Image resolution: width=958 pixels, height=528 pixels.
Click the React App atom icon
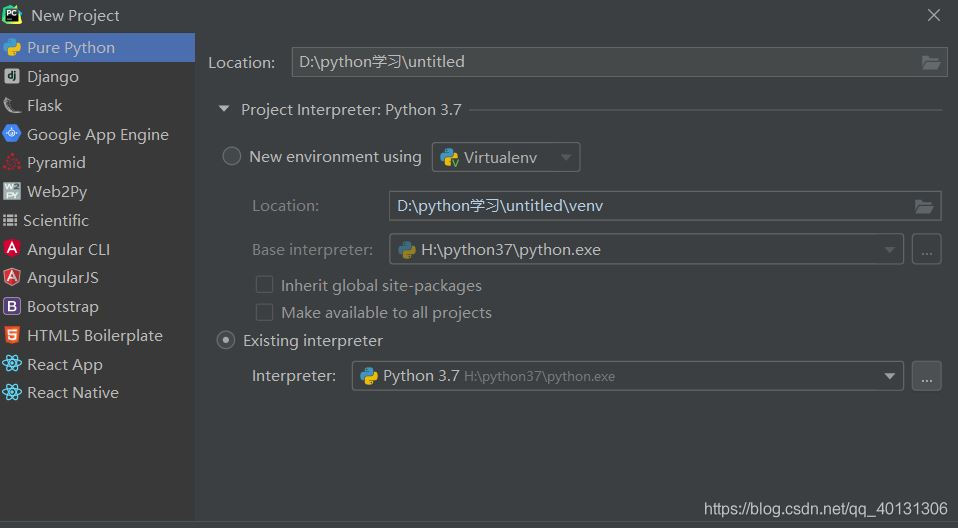point(12,364)
